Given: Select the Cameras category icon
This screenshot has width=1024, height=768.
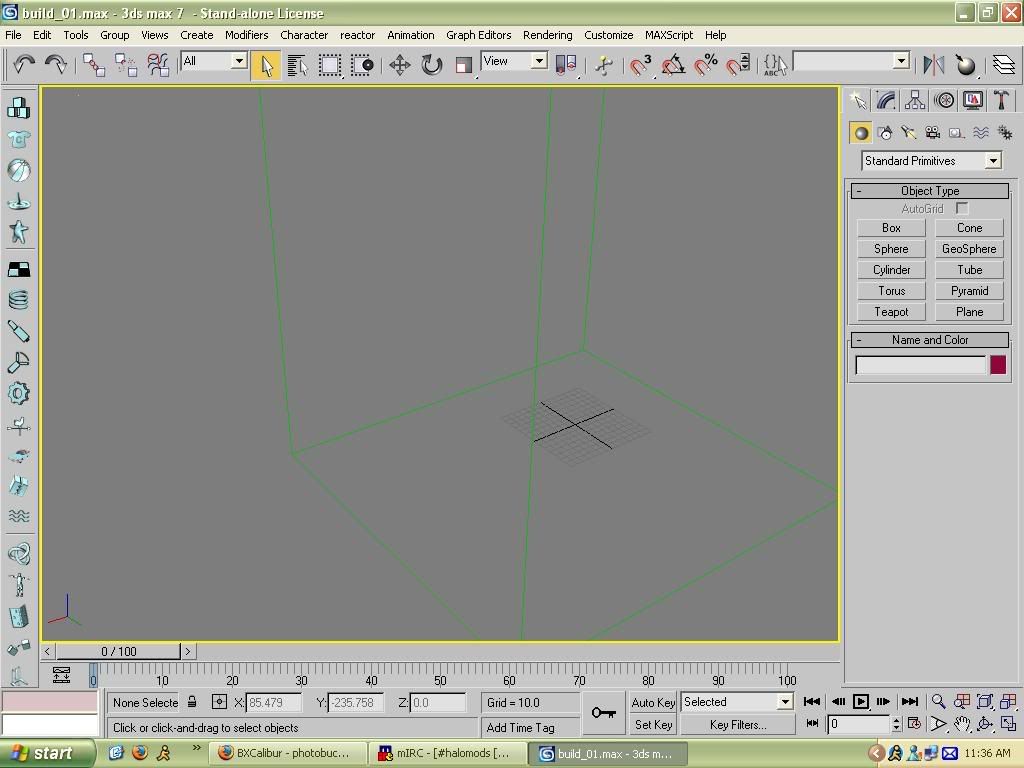Looking at the screenshot, I should point(933,133).
